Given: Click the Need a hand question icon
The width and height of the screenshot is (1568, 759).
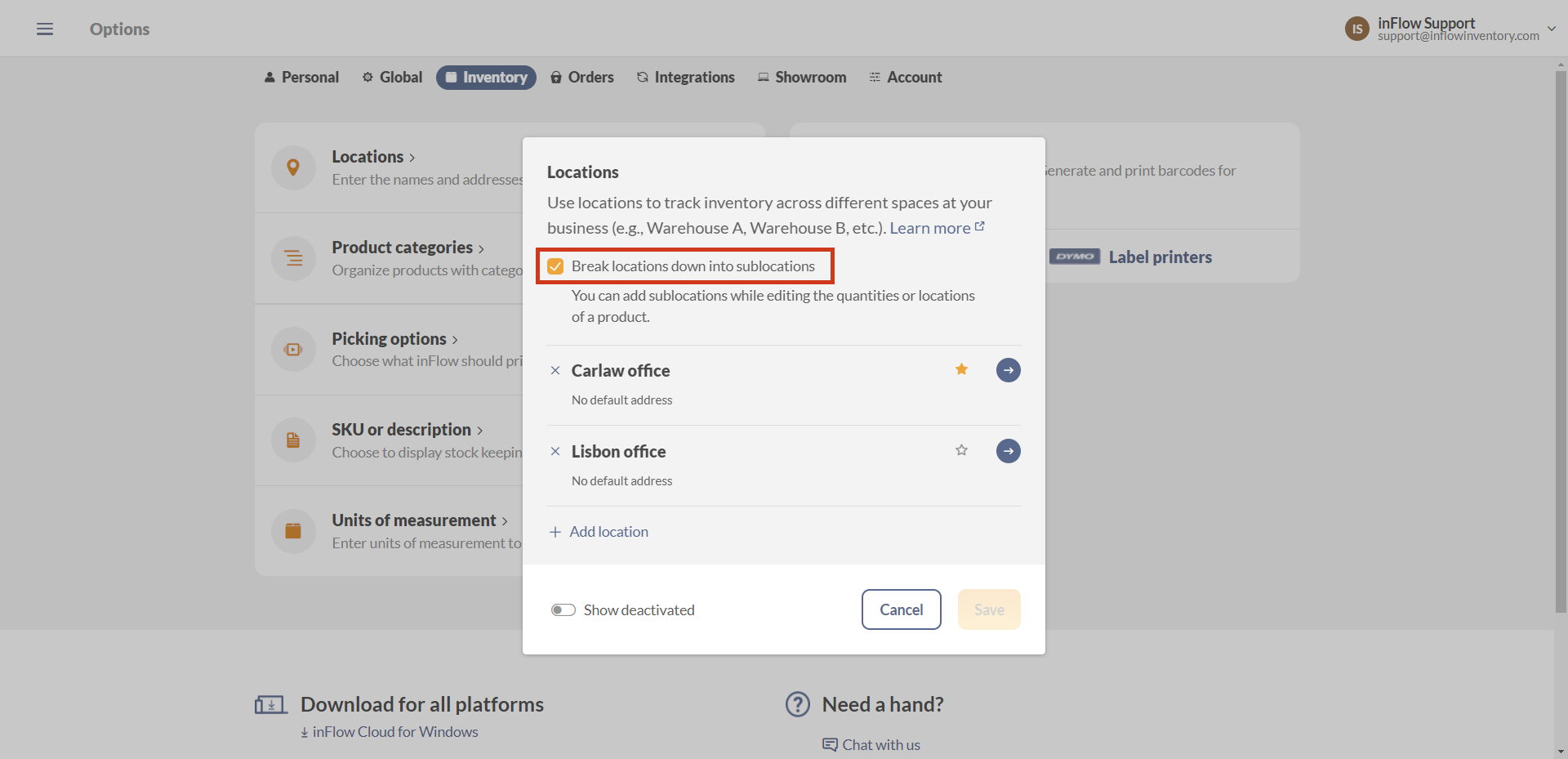Looking at the screenshot, I should tap(797, 704).
